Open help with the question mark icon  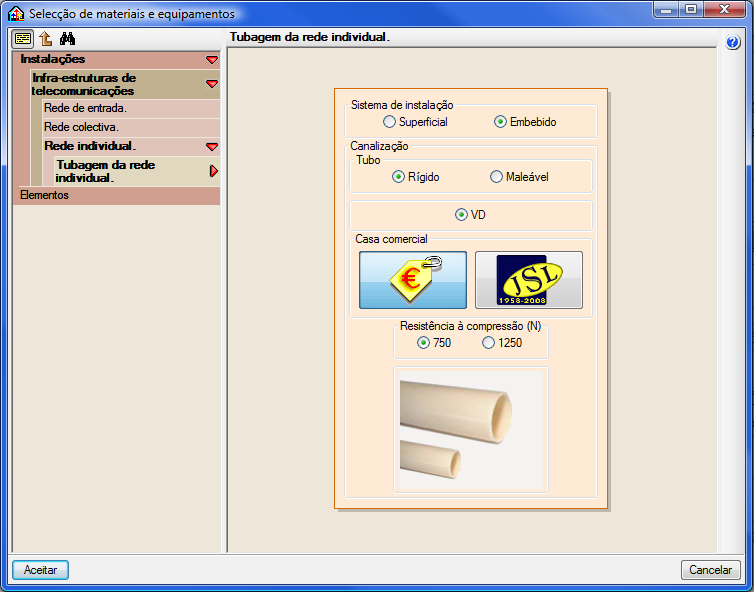(733, 42)
